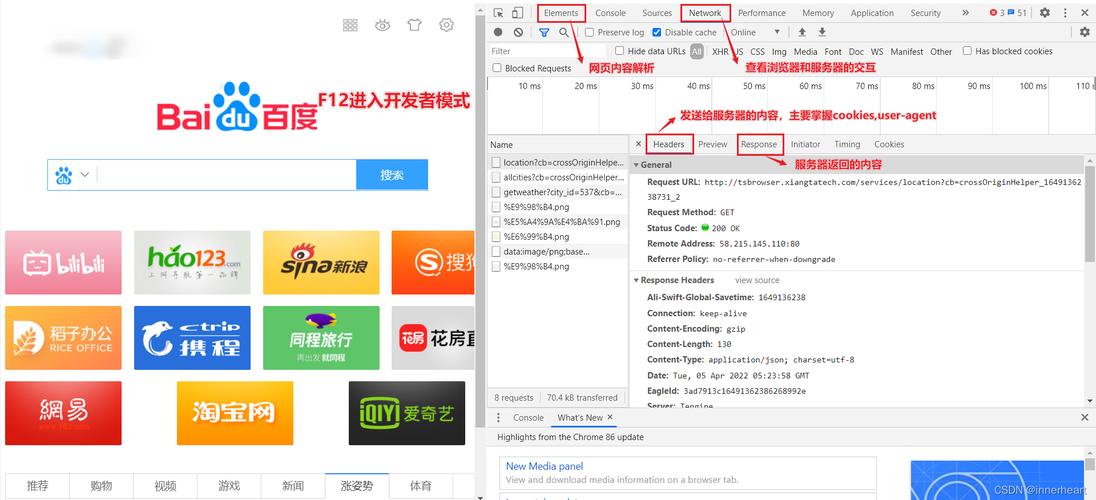The width and height of the screenshot is (1096, 500).
Task: Open the Application tab
Action: pyautogui.click(x=872, y=13)
